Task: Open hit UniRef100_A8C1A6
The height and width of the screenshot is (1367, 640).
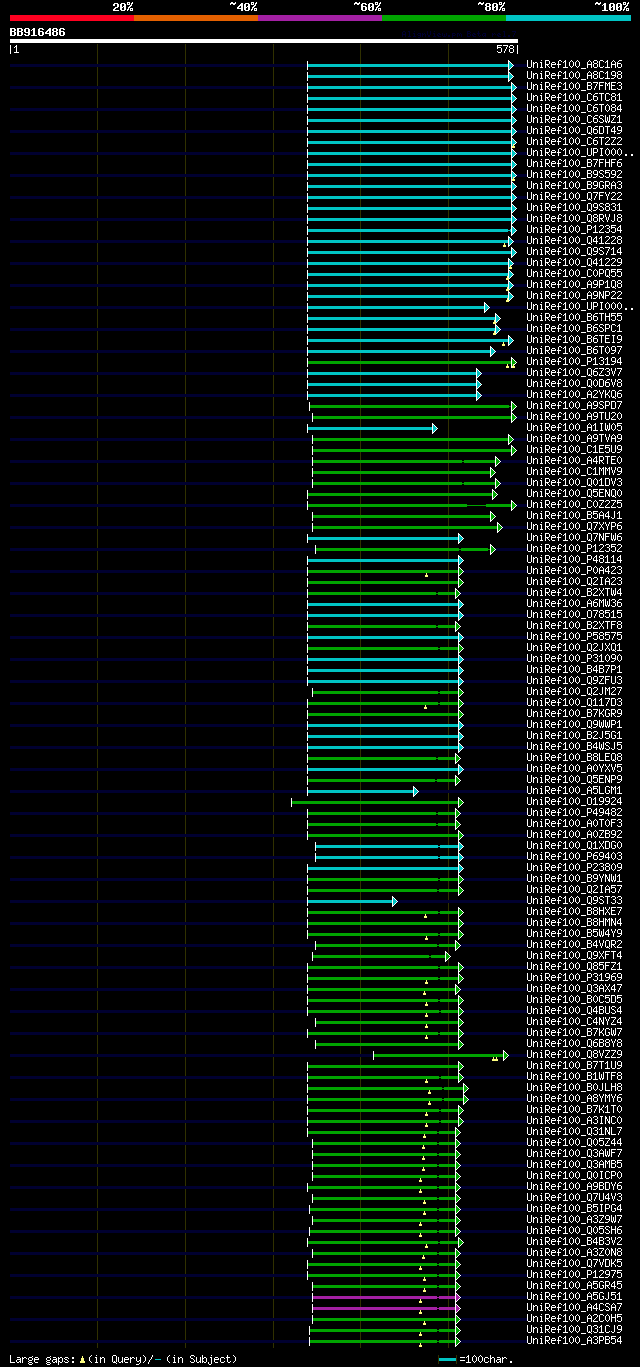Action: coord(574,64)
